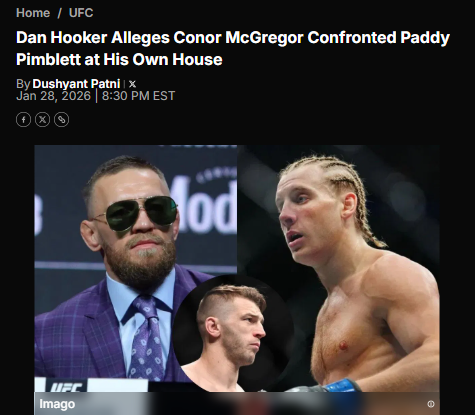Open the UFC breadcrumb section
This screenshot has width=475, height=416.
81,13
